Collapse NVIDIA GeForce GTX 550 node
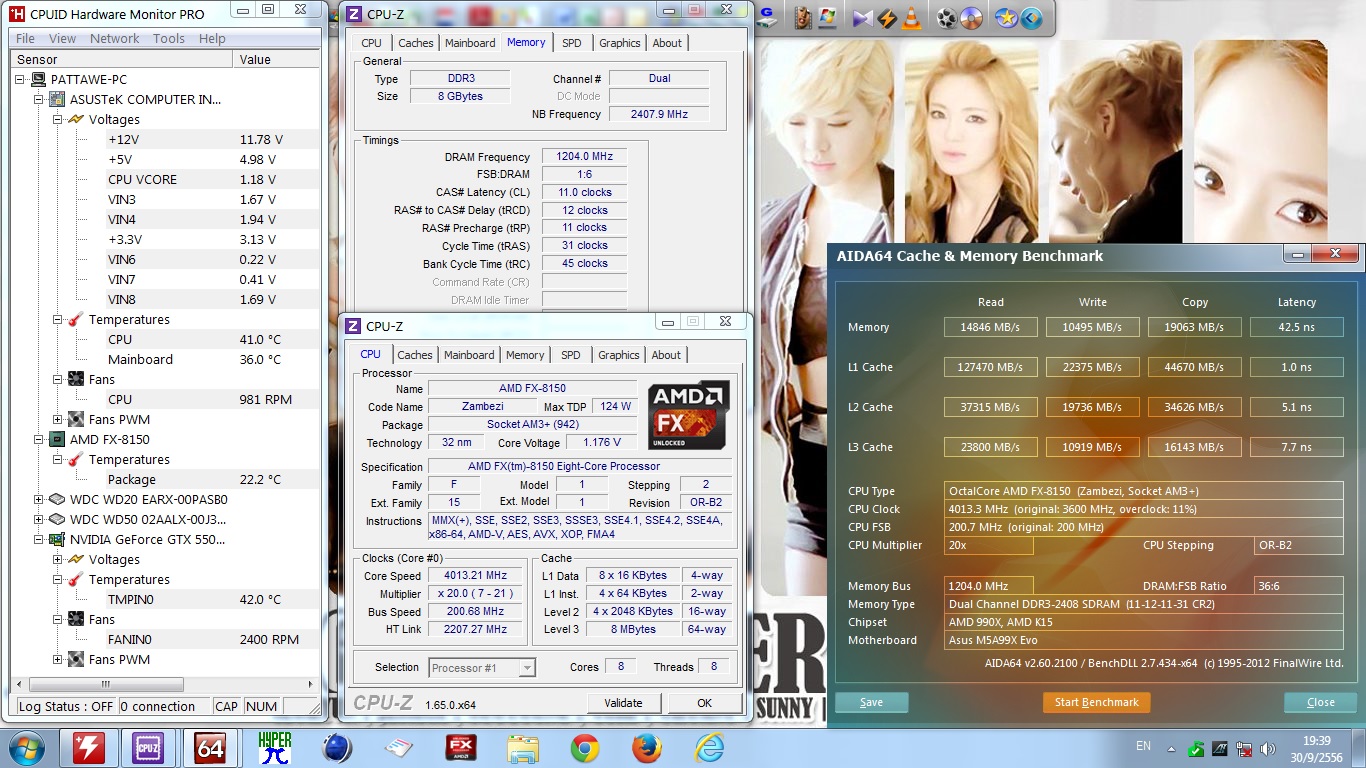 [x=39, y=540]
